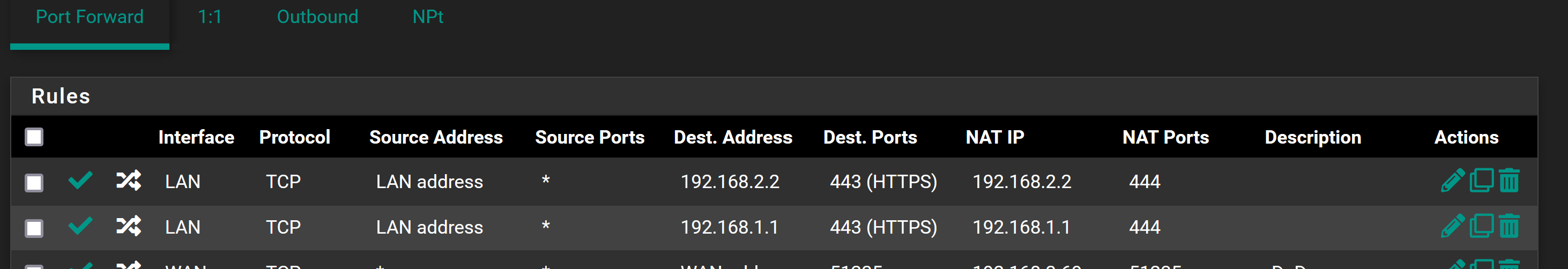Click the shuffle icon on the 192.168.2.2 rule
The image size is (1568, 269).
[129, 181]
